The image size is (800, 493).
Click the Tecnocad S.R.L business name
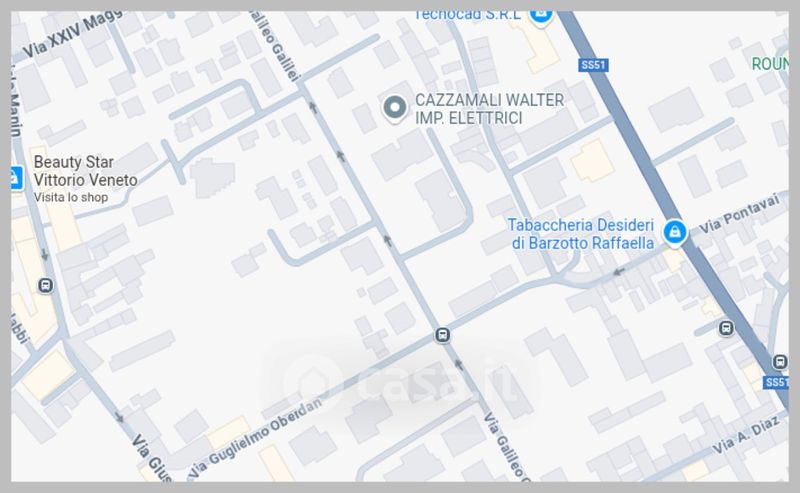coord(468,16)
